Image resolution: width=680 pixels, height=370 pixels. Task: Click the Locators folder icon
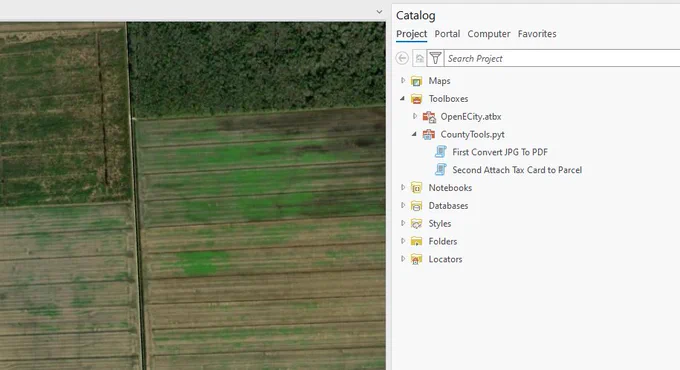pos(416,259)
